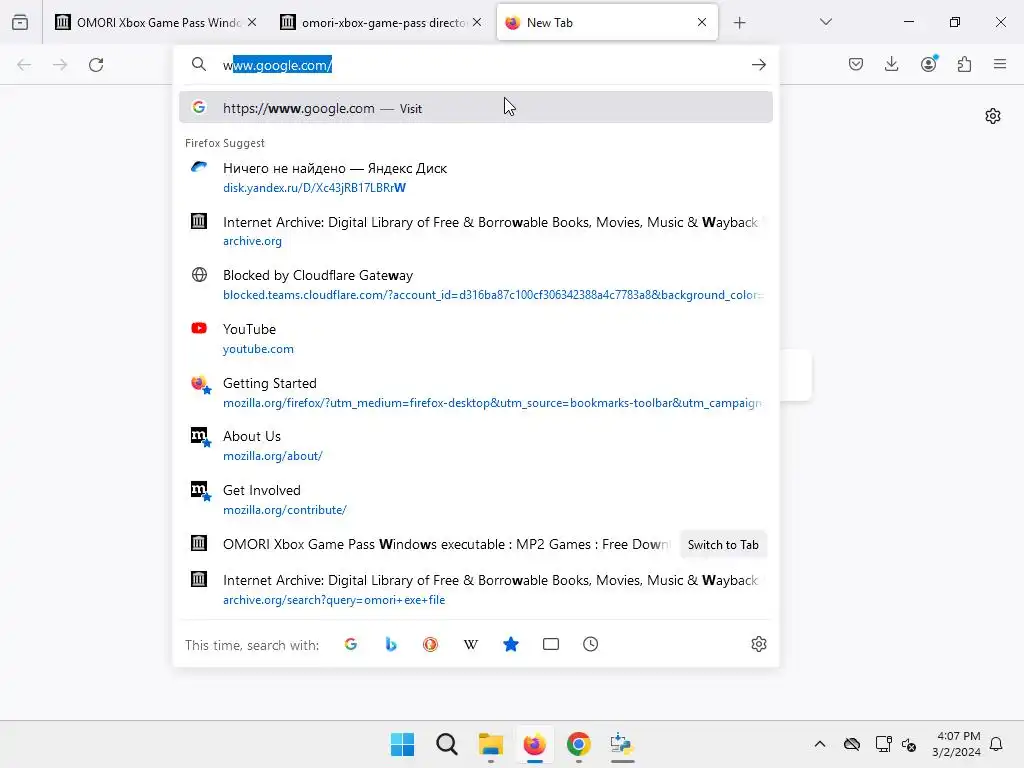Open the Extensions panel
This screenshot has width=1024, height=768.
[x=964, y=64]
